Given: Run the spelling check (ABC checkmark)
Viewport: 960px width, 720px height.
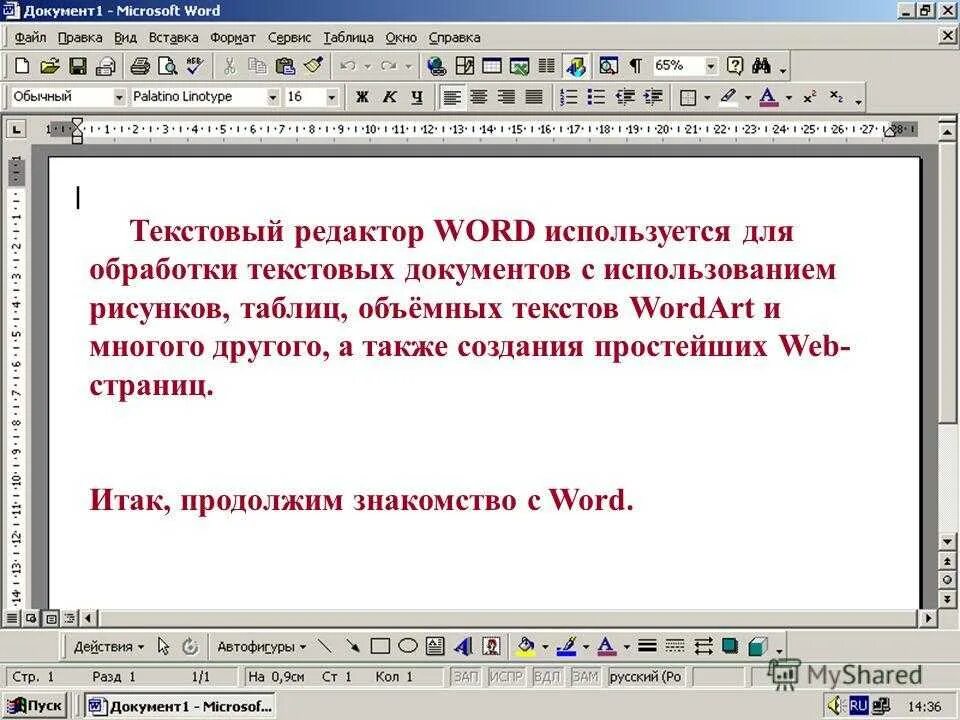Looking at the screenshot, I should pos(195,66).
